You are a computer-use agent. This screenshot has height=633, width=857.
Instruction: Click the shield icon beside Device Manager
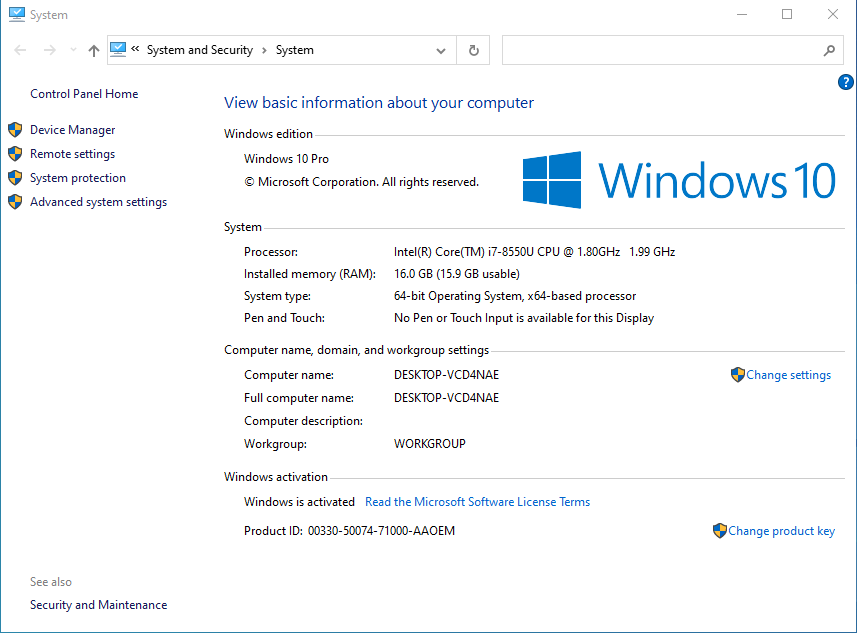click(15, 130)
